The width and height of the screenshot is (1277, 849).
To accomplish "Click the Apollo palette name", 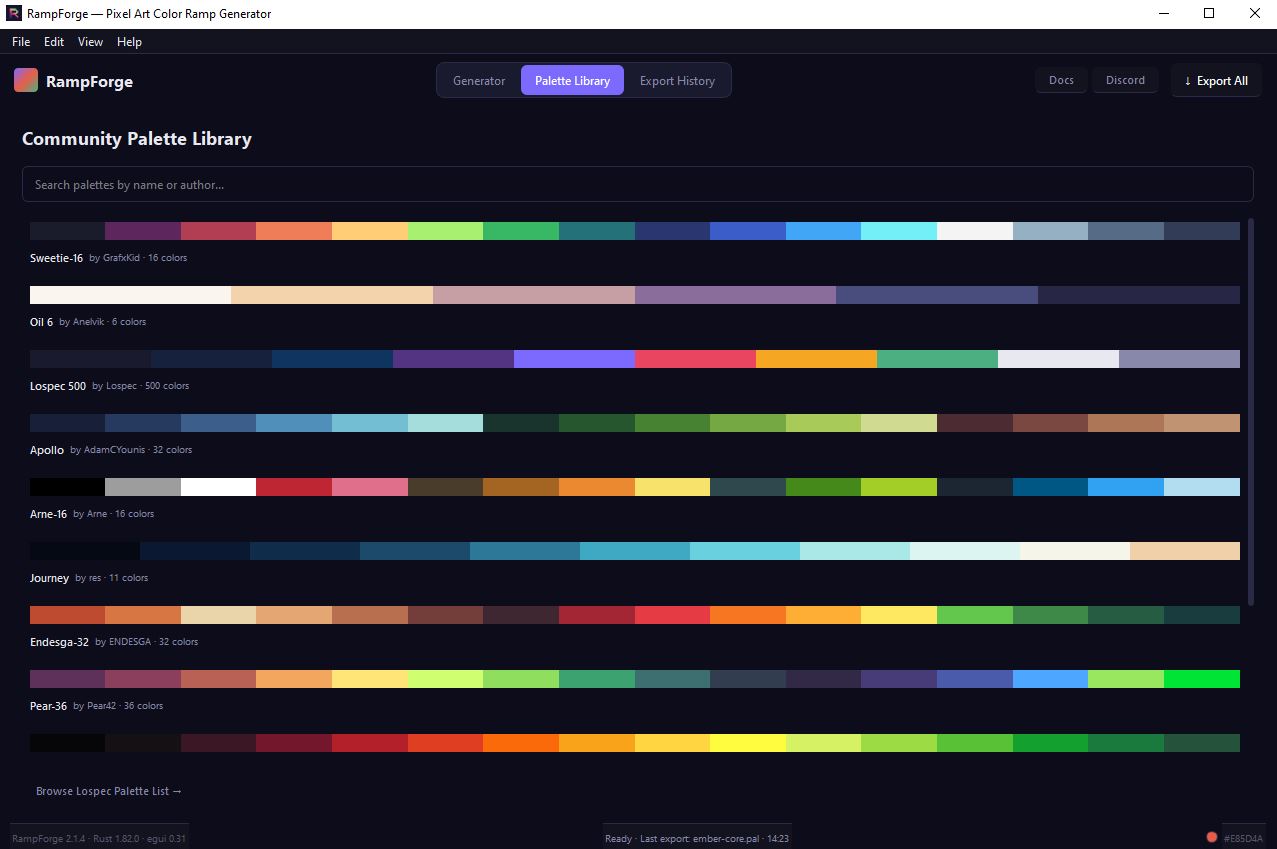I will pyautogui.click(x=47, y=450).
